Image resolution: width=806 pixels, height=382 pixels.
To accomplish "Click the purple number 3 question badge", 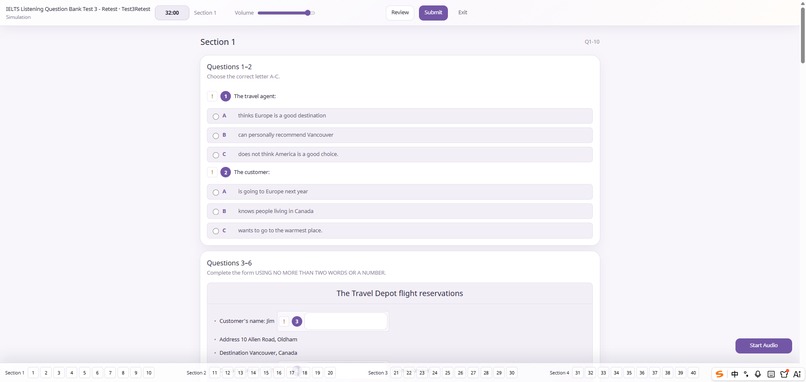I will [x=297, y=321].
